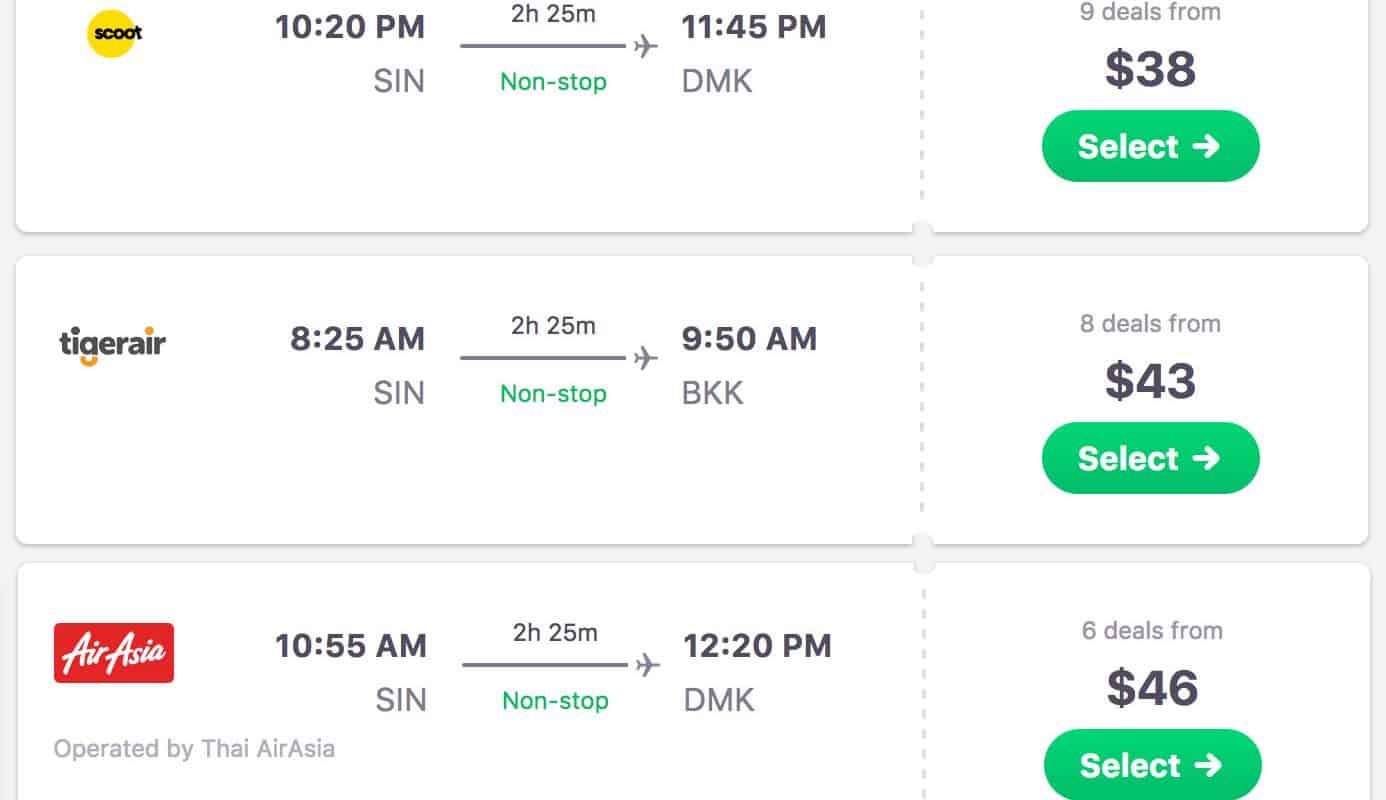The height and width of the screenshot is (800, 1386).
Task: Open the "8 deals from" text
Action: click(1150, 324)
